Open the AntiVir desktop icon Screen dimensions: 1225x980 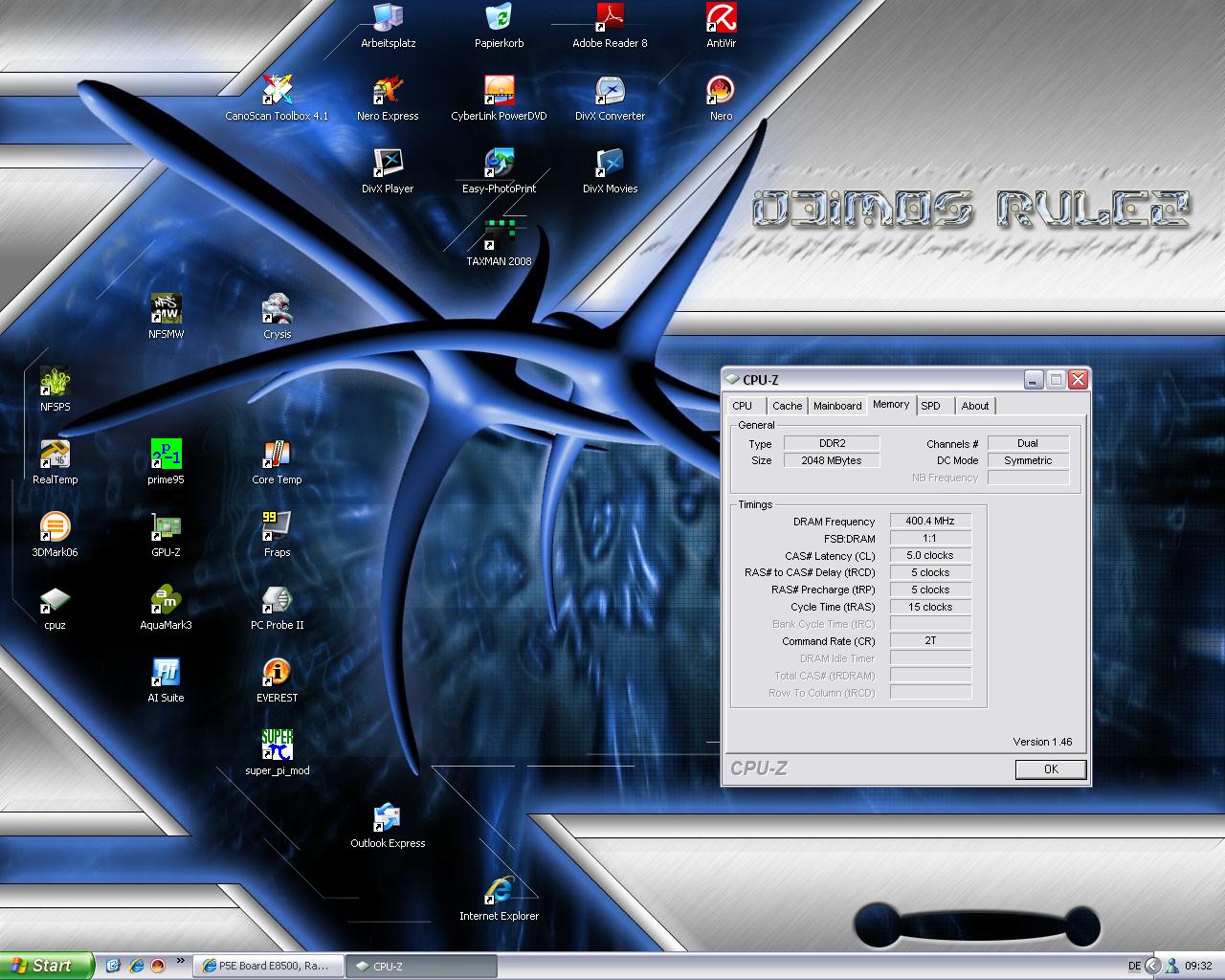721,26
